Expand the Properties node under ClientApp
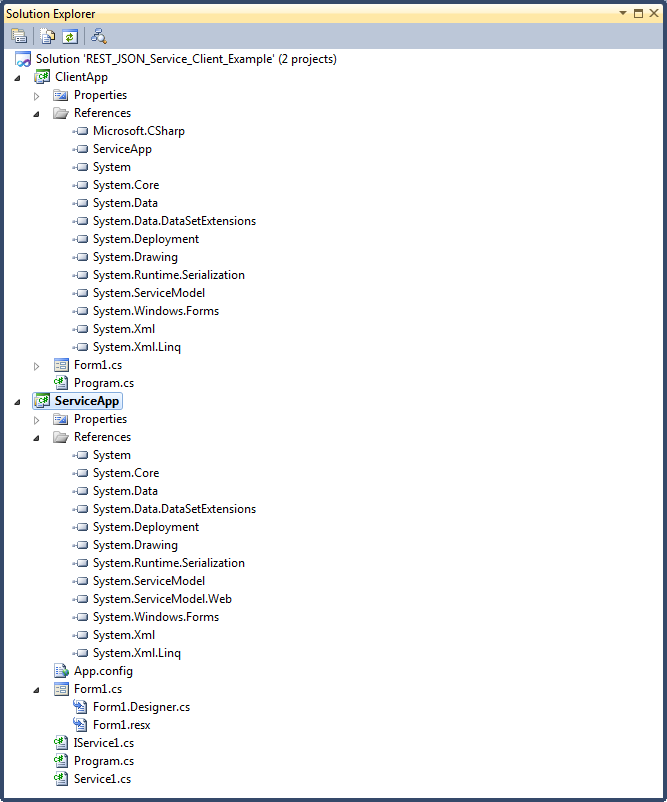The image size is (667, 802). pos(36,96)
